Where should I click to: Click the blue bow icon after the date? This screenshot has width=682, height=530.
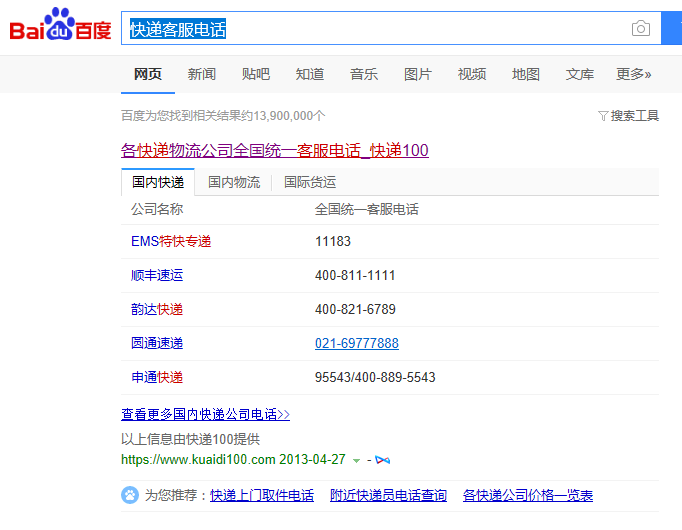point(382,460)
